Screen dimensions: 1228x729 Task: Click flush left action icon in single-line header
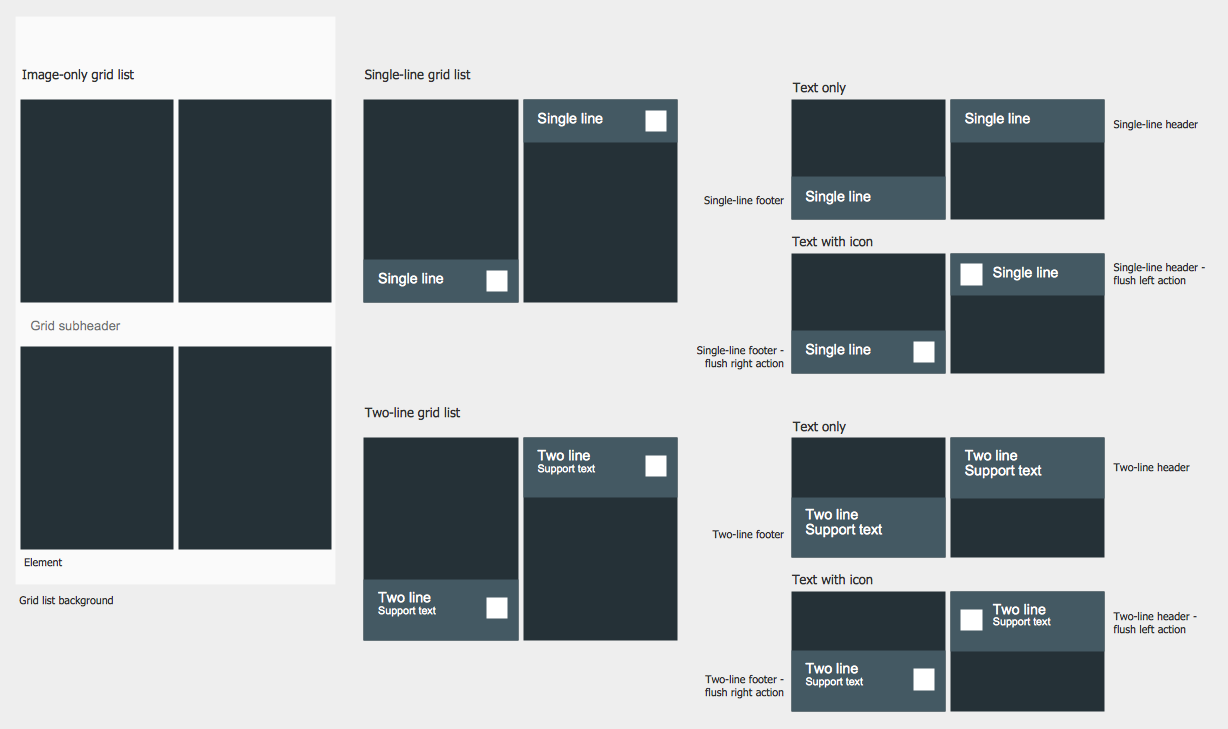pos(971,275)
